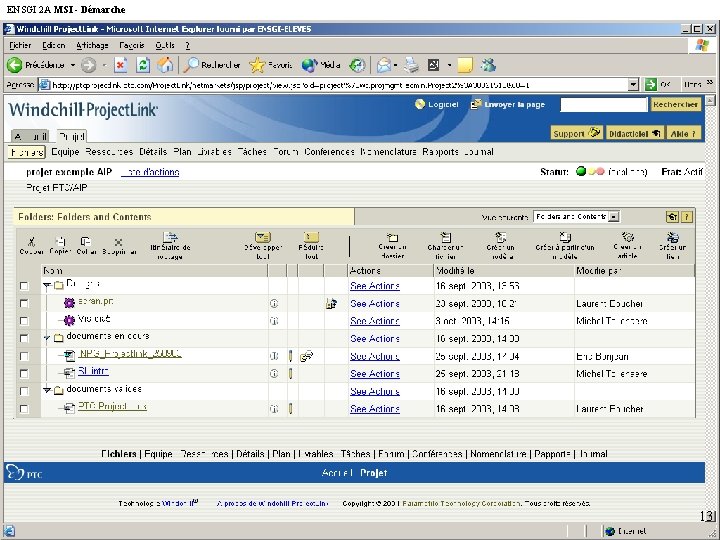720x540 pixels.
Task: Tick checkbox for PTC ProjectLink document row
Action: click(x=24, y=409)
